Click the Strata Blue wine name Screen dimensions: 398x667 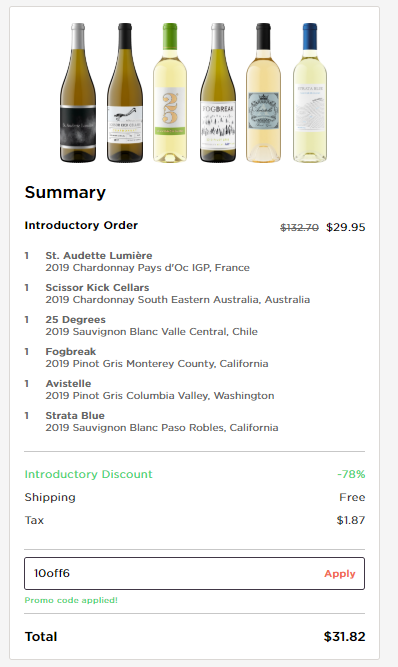coord(75,416)
